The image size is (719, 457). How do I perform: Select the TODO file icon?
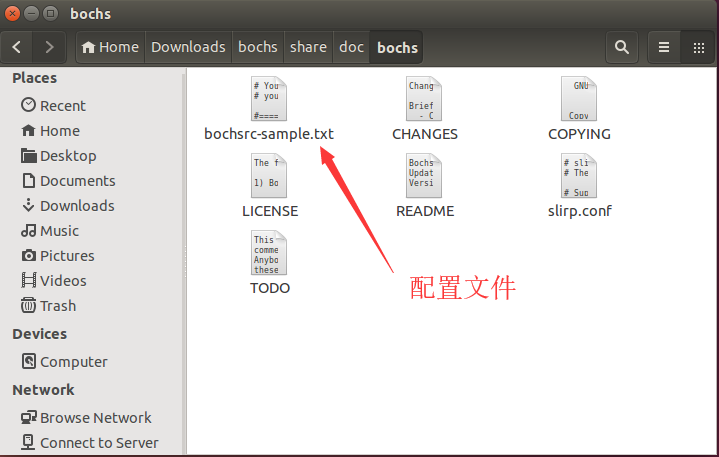[269, 253]
